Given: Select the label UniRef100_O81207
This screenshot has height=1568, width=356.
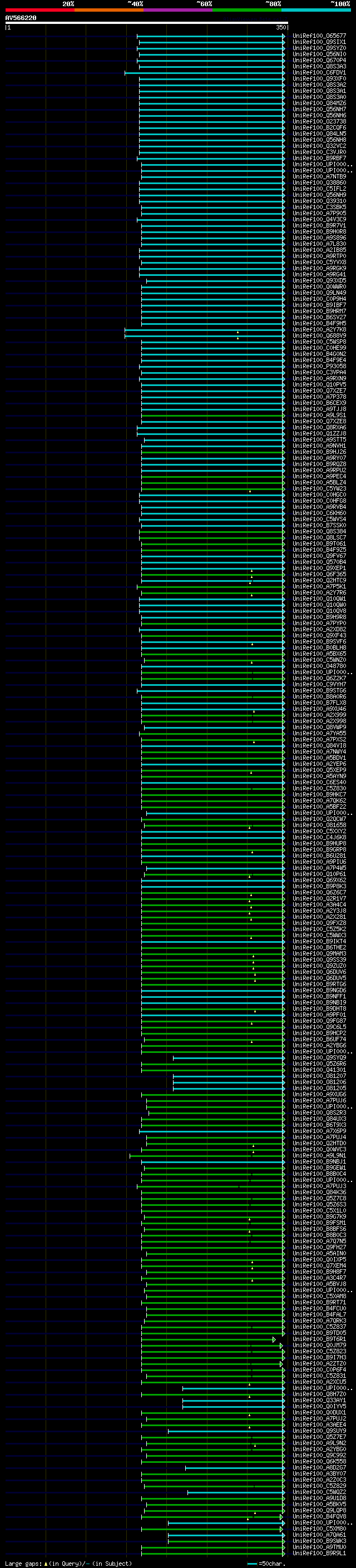Looking at the screenshot, I should [319, 1076].
